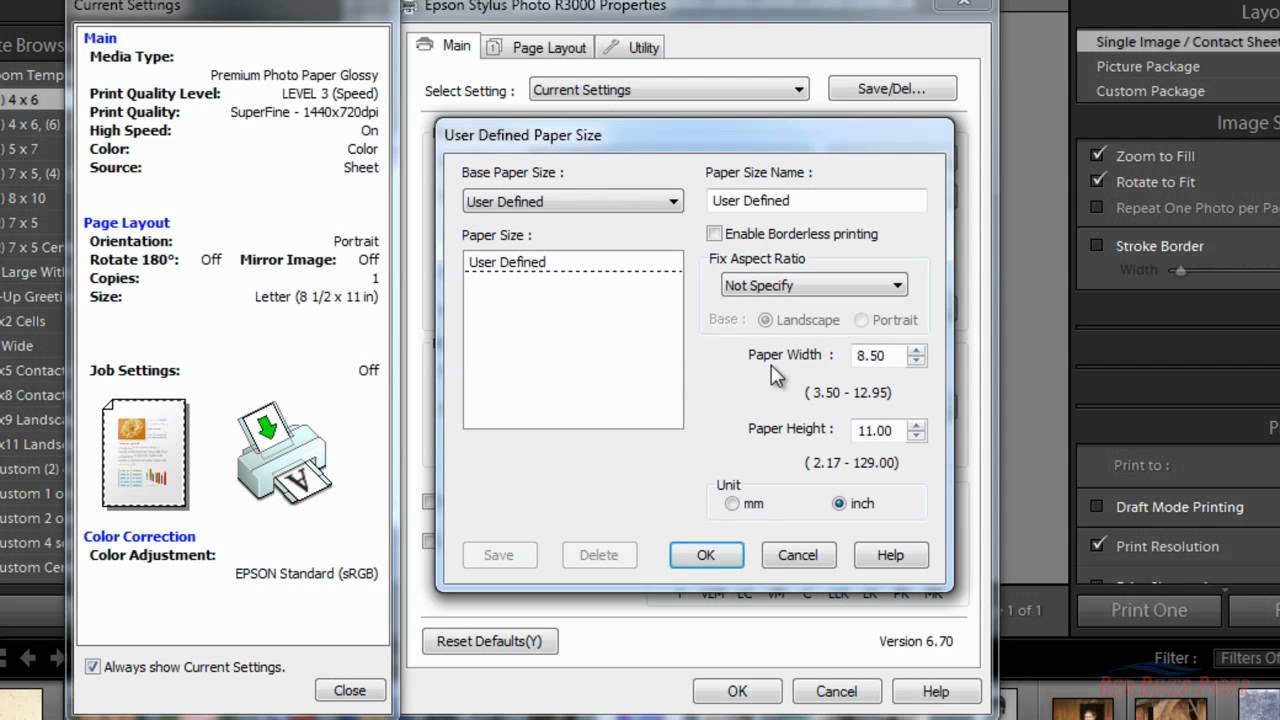Toggle Zoom to Fill in Lightroom
The image size is (1280, 720).
click(1098, 155)
